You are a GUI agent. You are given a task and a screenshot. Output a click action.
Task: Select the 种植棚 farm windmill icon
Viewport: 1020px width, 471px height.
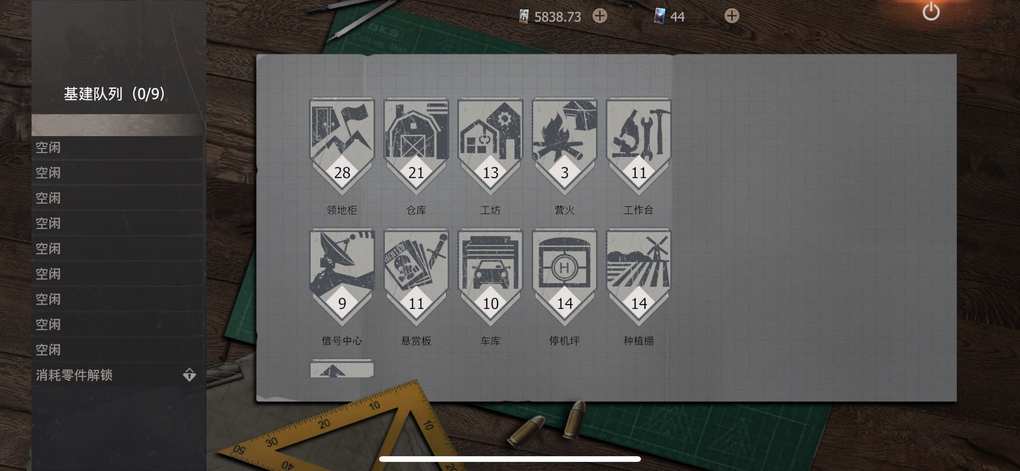[x=638, y=276]
